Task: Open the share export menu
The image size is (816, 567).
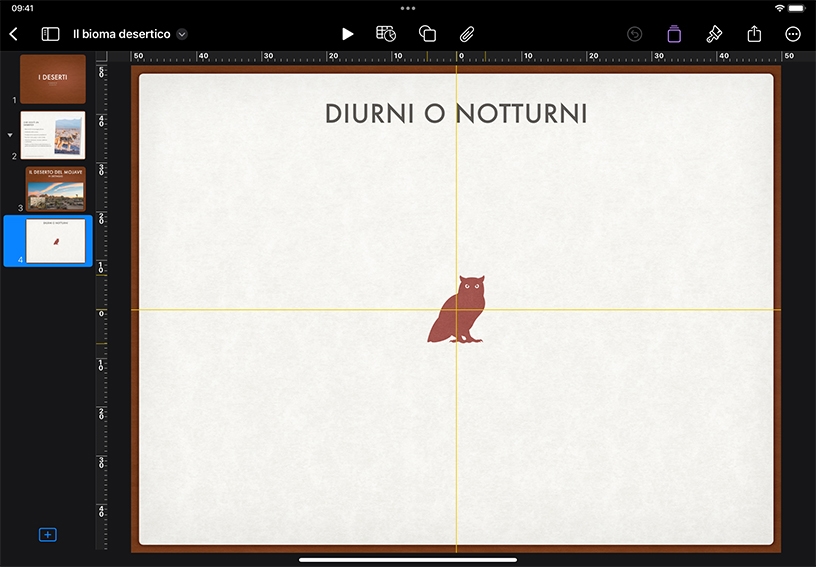Action: tap(754, 34)
